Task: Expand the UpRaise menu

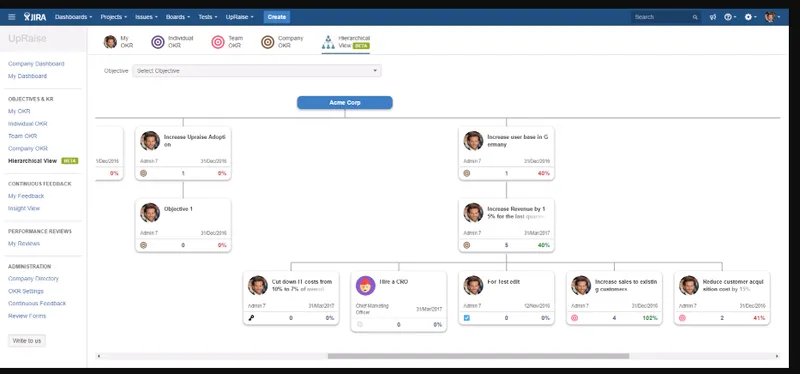Action: (239, 17)
